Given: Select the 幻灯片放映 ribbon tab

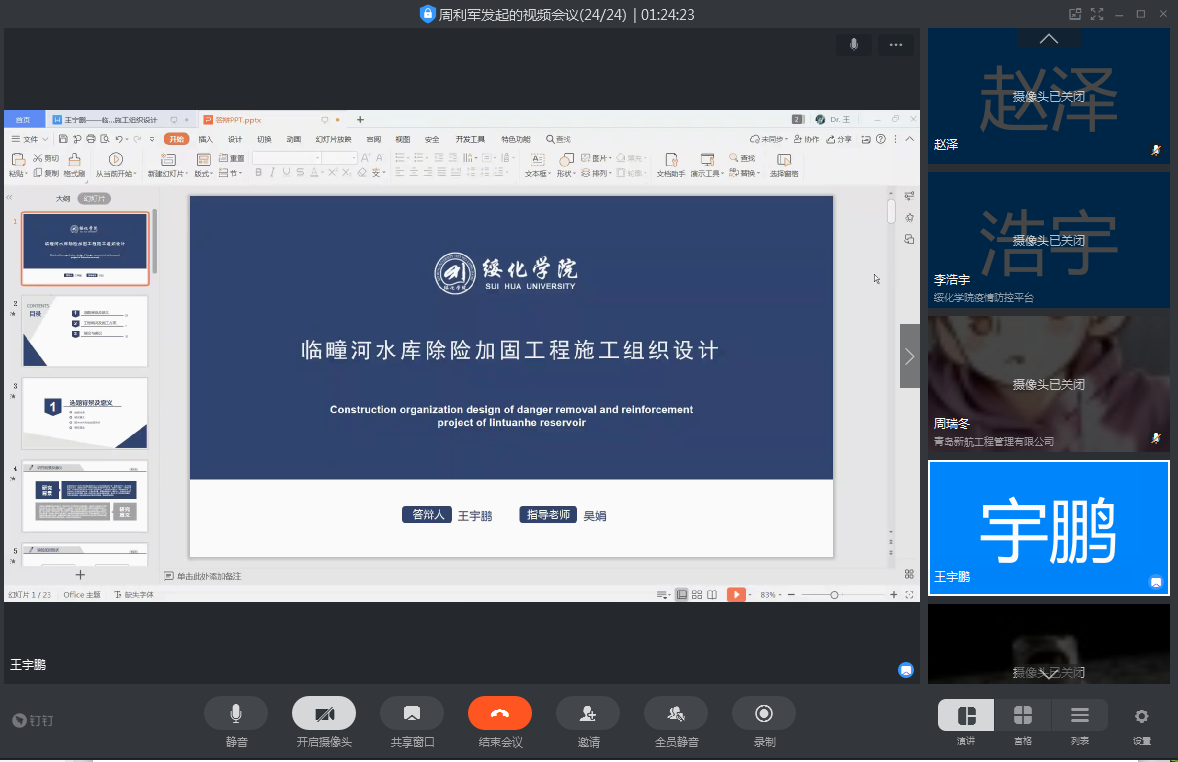Looking at the screenshot, I should pos(333,139).
